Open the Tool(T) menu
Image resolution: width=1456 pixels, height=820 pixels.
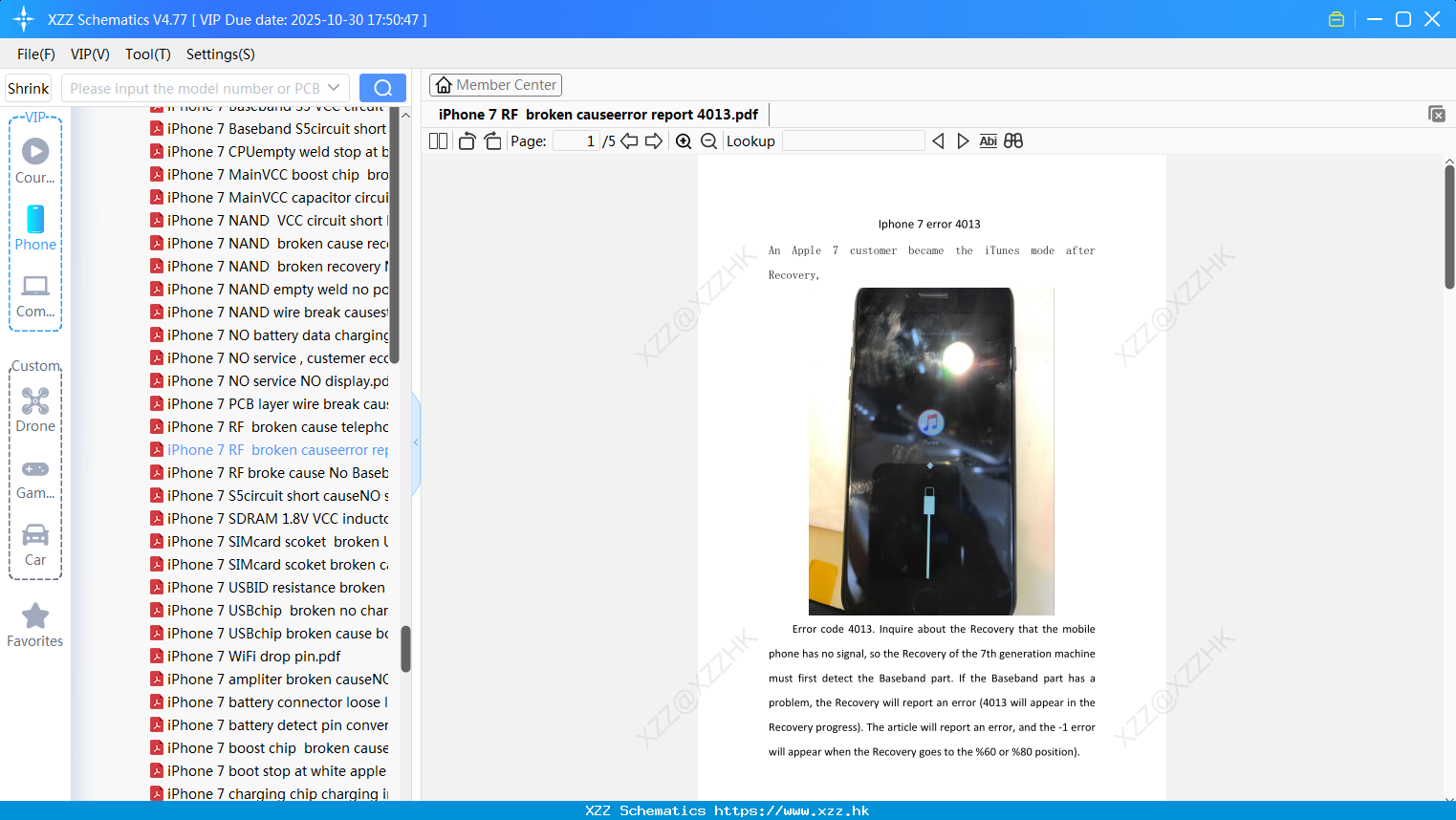pos(148,54)
